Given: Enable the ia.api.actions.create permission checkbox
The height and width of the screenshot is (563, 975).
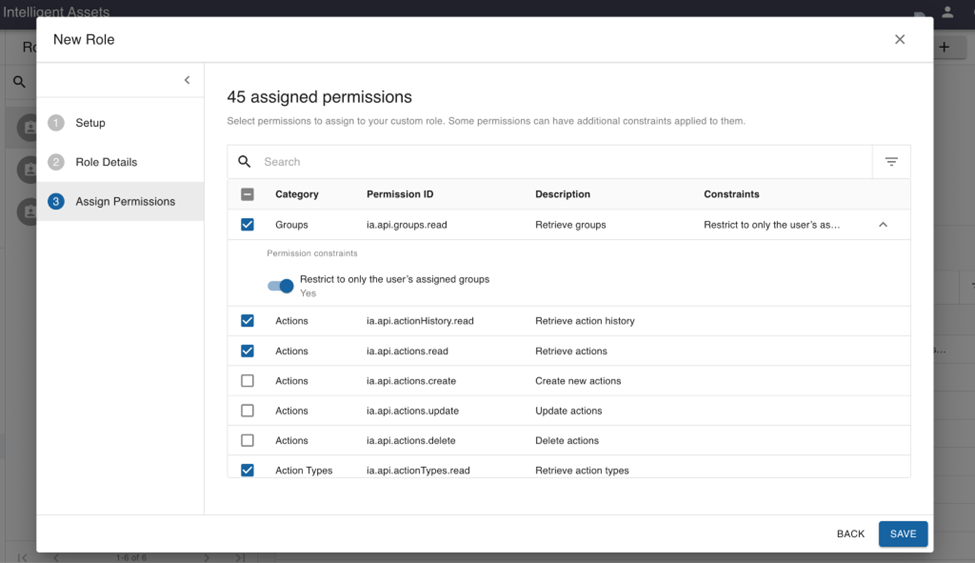Looking at the screenshot, I should pos(247,381).
